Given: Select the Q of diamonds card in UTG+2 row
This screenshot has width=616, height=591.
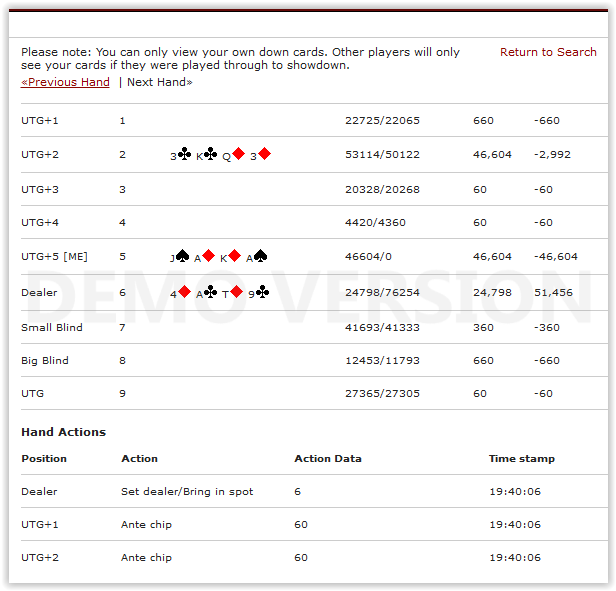Looking at the screenshot, I should click(x=233, y=154).
